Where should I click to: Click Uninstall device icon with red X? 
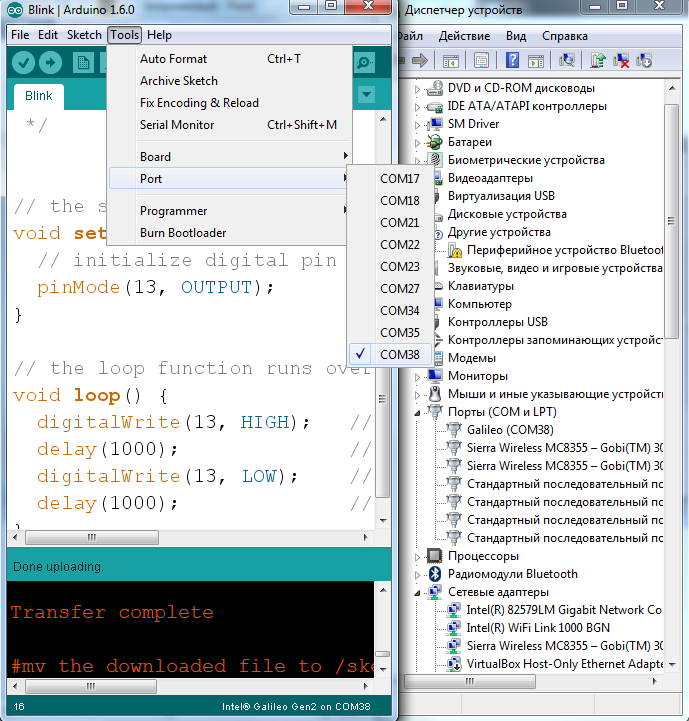click(621, 60)
